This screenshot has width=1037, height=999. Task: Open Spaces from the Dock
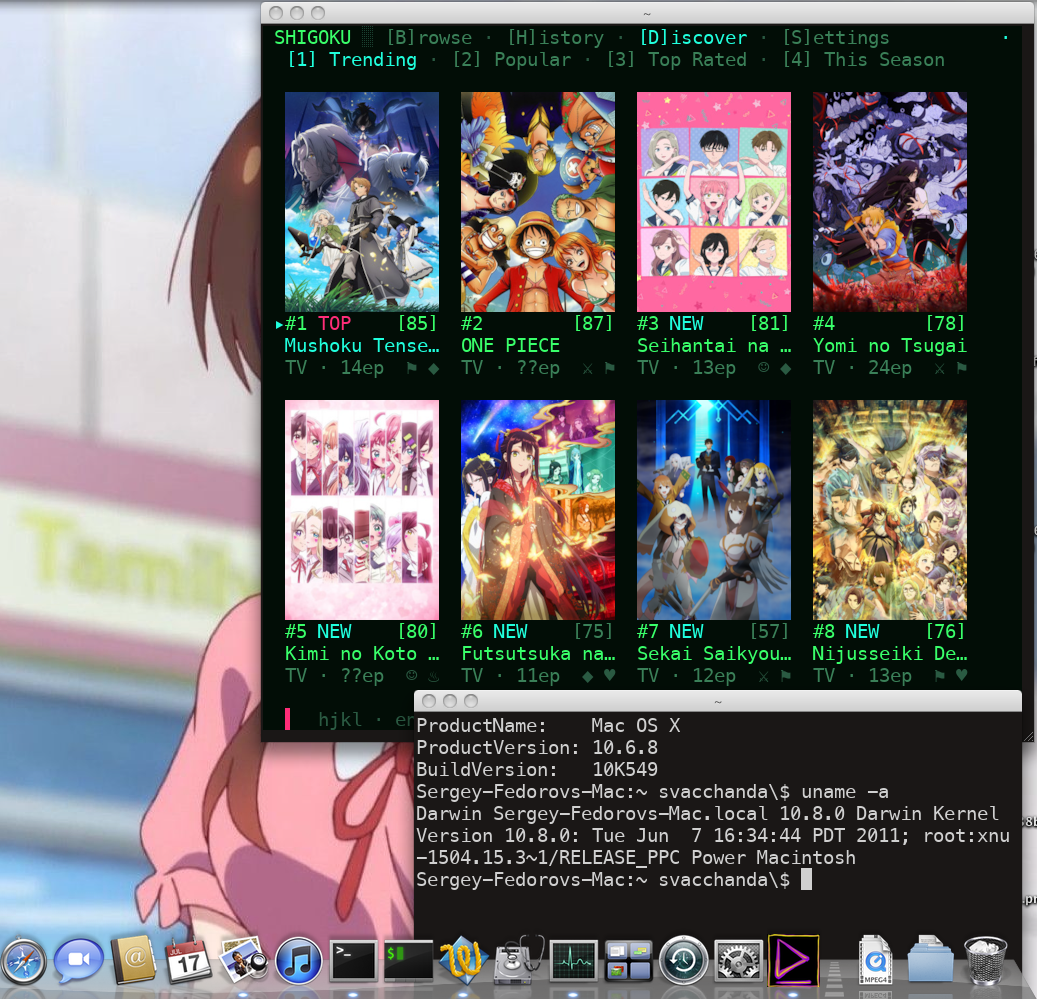(628, 961)
